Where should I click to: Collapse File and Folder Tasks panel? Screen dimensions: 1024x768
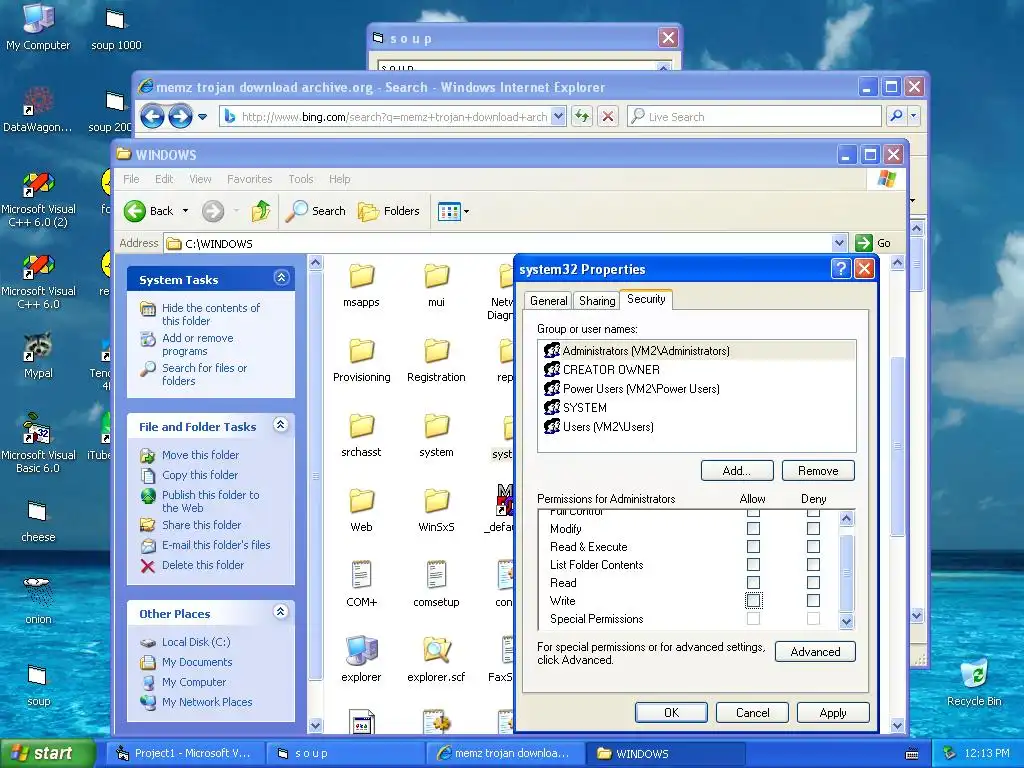(281, 425)
